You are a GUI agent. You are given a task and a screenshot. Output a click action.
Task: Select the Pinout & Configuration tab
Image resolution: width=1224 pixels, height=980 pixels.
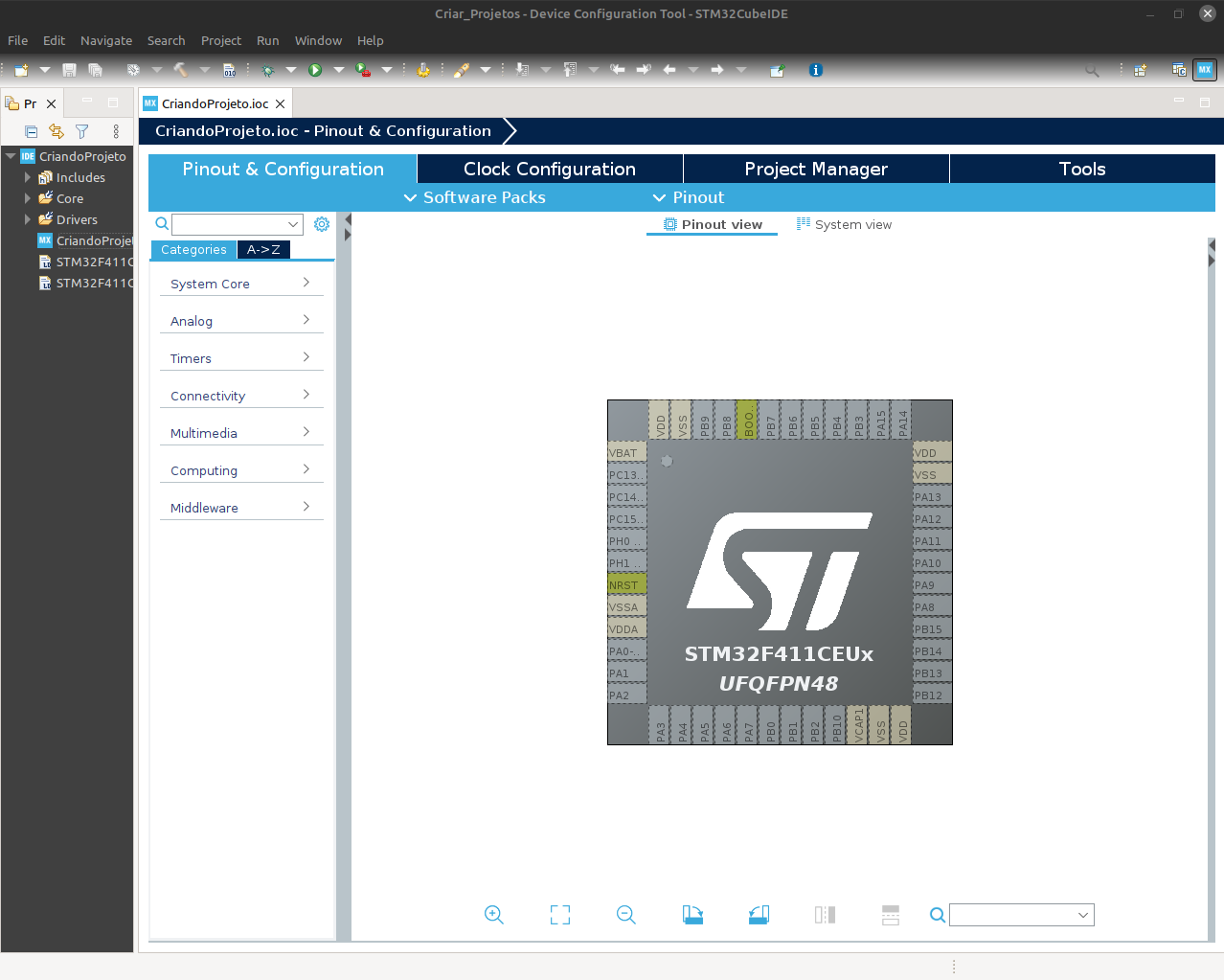[283, 169]
